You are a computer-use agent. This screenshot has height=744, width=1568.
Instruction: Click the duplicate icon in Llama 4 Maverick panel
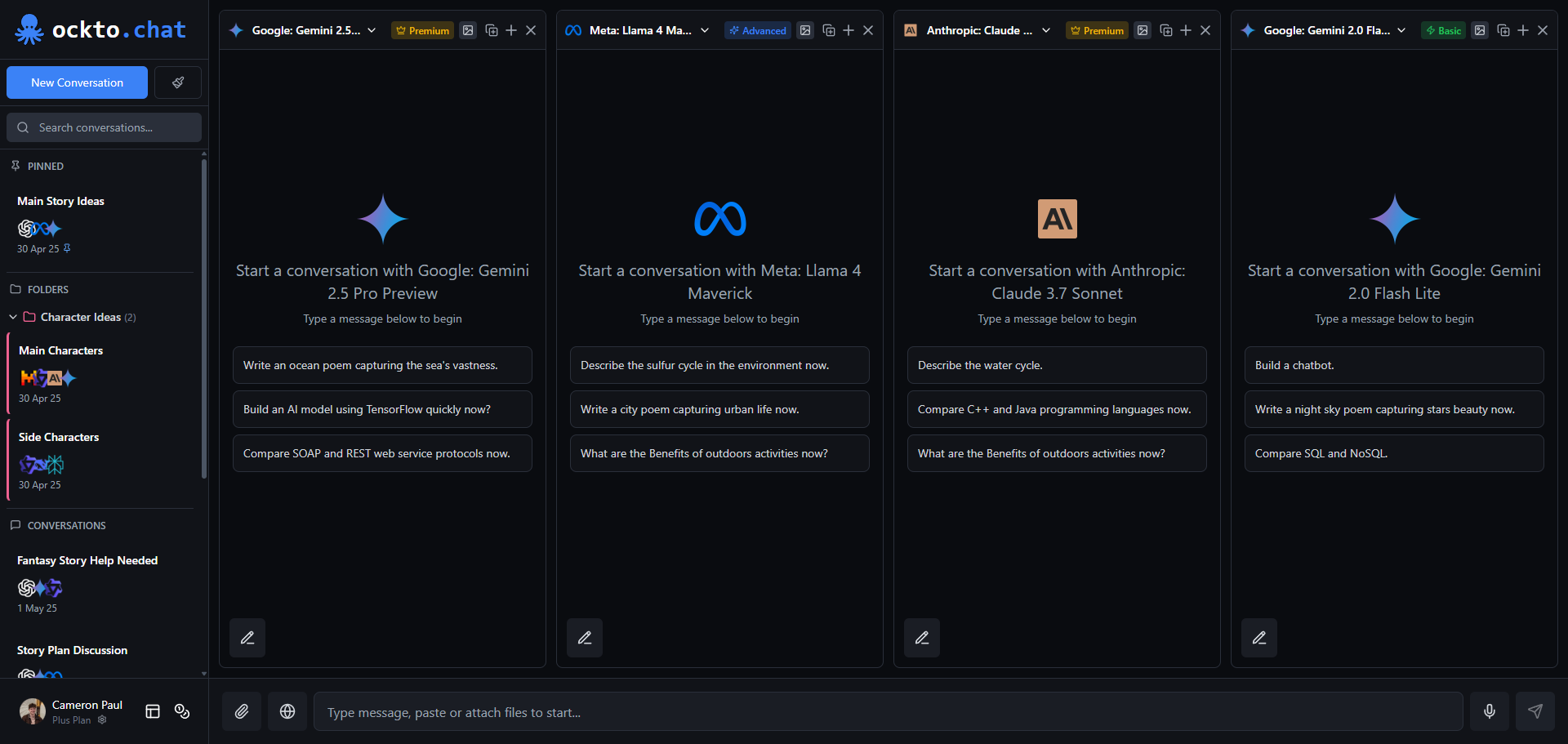pos(829,30)
